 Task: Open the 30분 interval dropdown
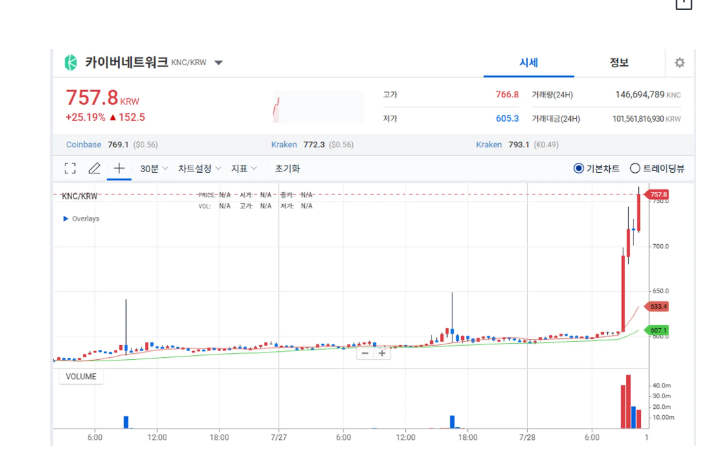154,169
